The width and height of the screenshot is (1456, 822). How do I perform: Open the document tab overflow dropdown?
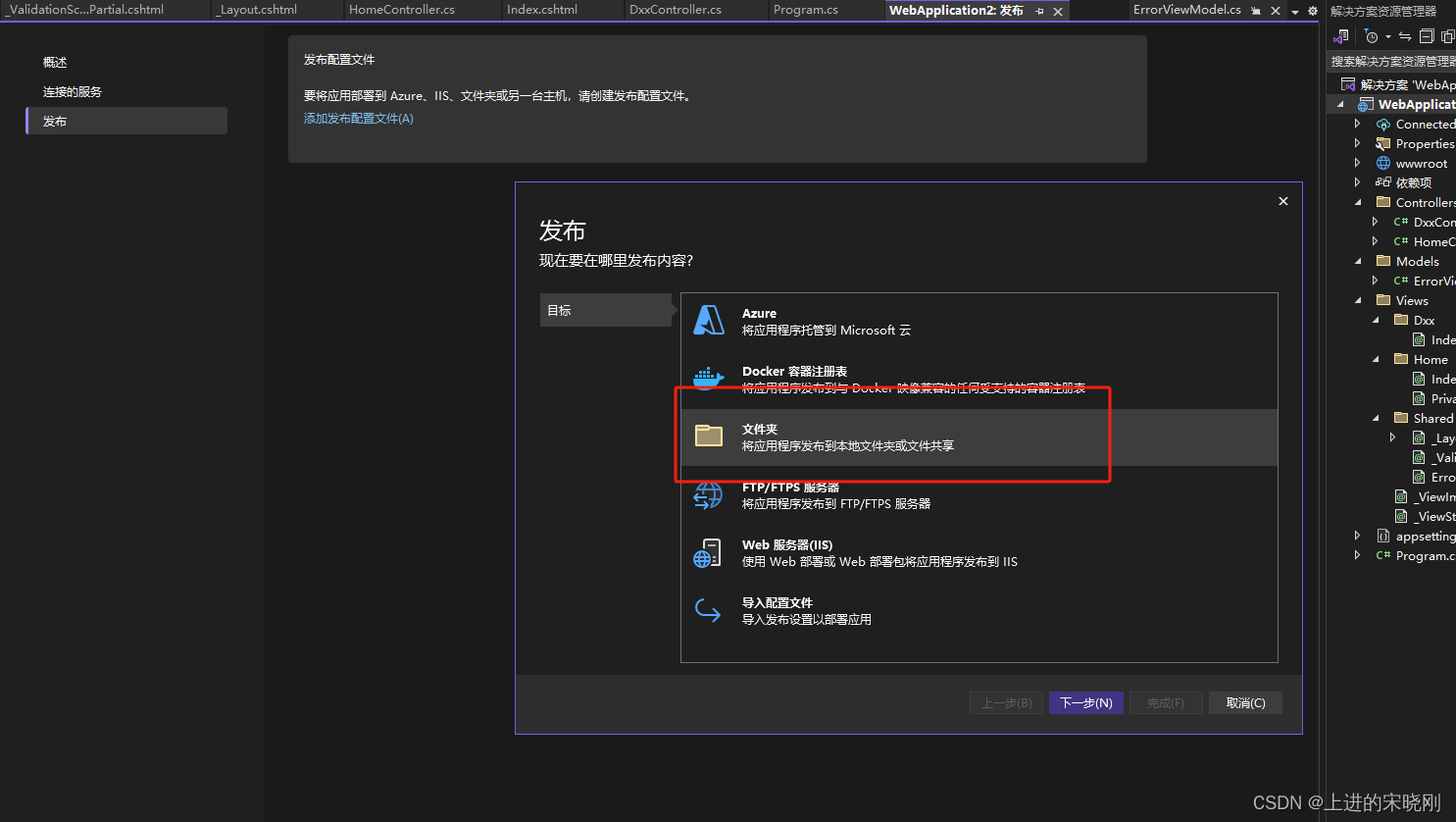point(1295,12)
